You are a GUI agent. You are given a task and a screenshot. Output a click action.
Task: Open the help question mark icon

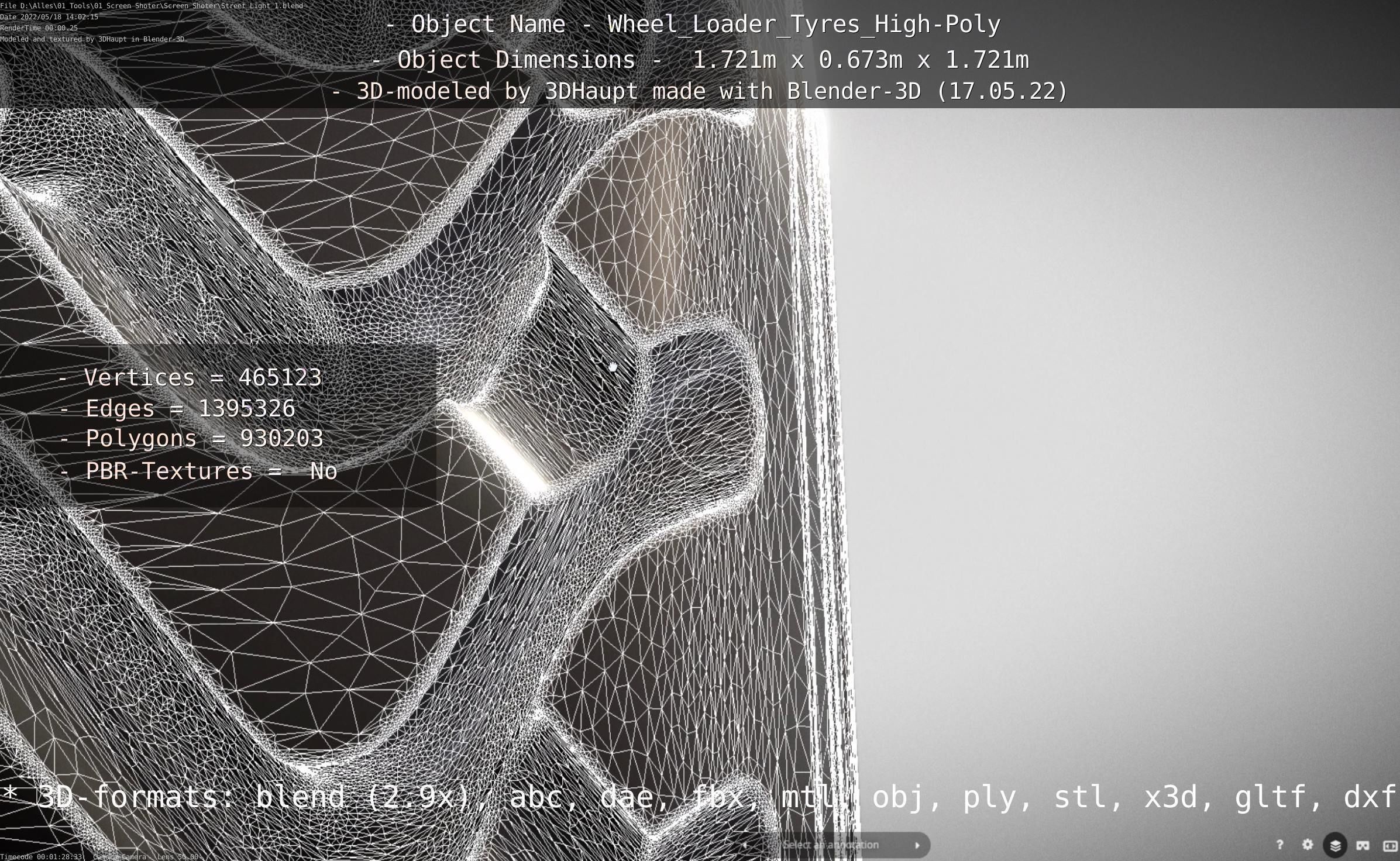(x=1279, y=845)
